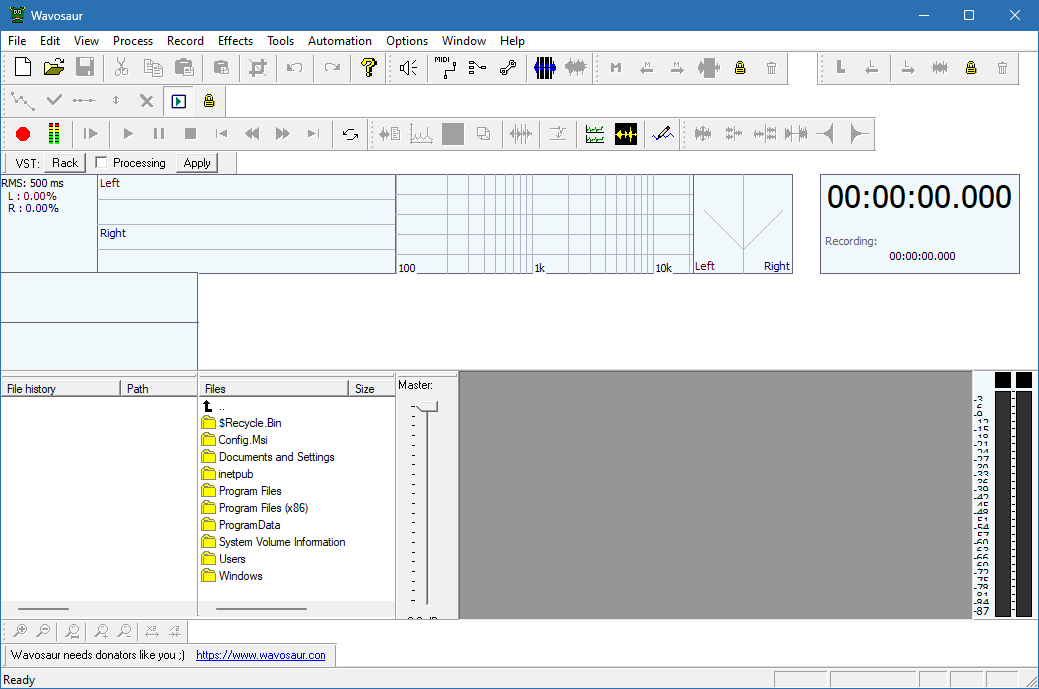Click the Copy icon in the toolbar
This screenshot has width=1039, height=689.
[153, 67]
